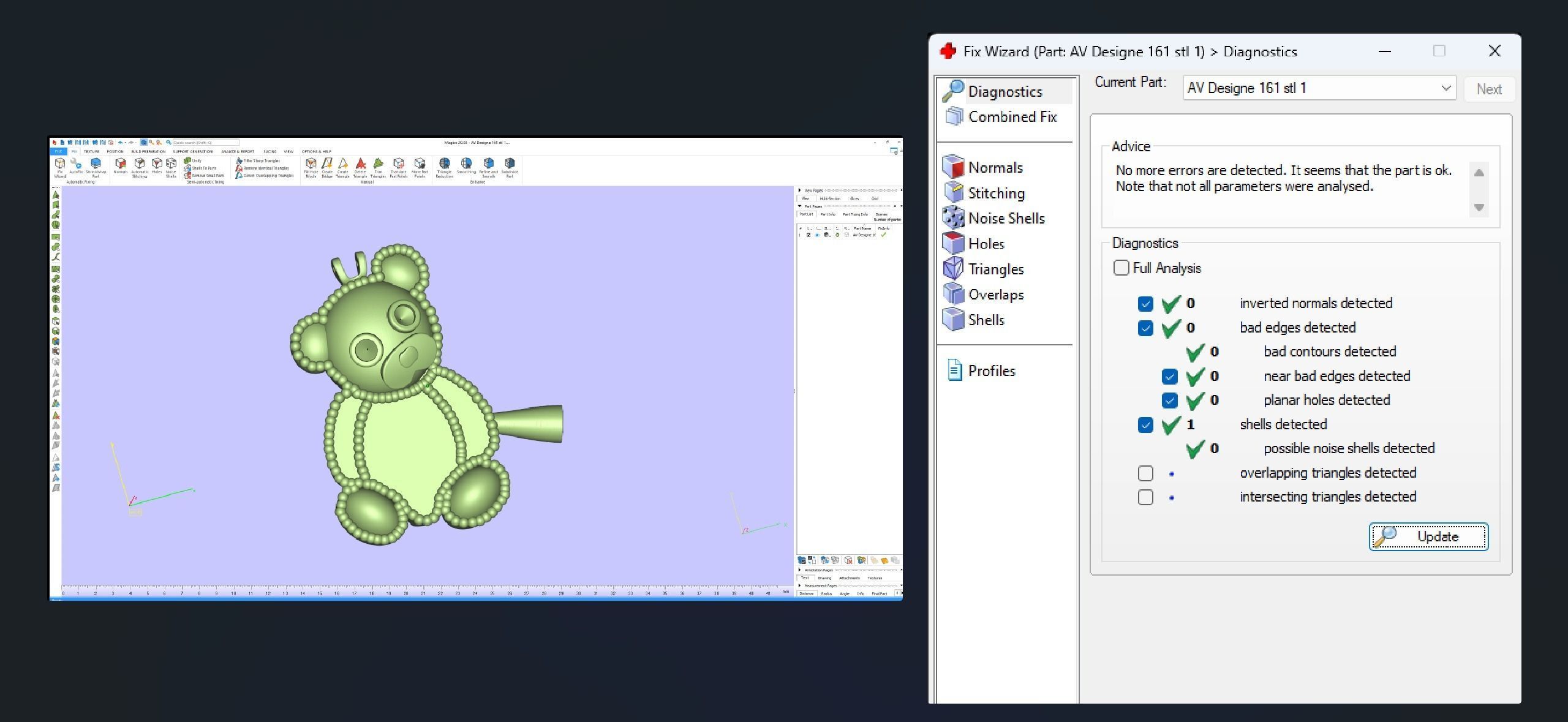Viewport: 1568px width, 722px height.
Task: Expand the View Pages section
Action: coord(800,190)
